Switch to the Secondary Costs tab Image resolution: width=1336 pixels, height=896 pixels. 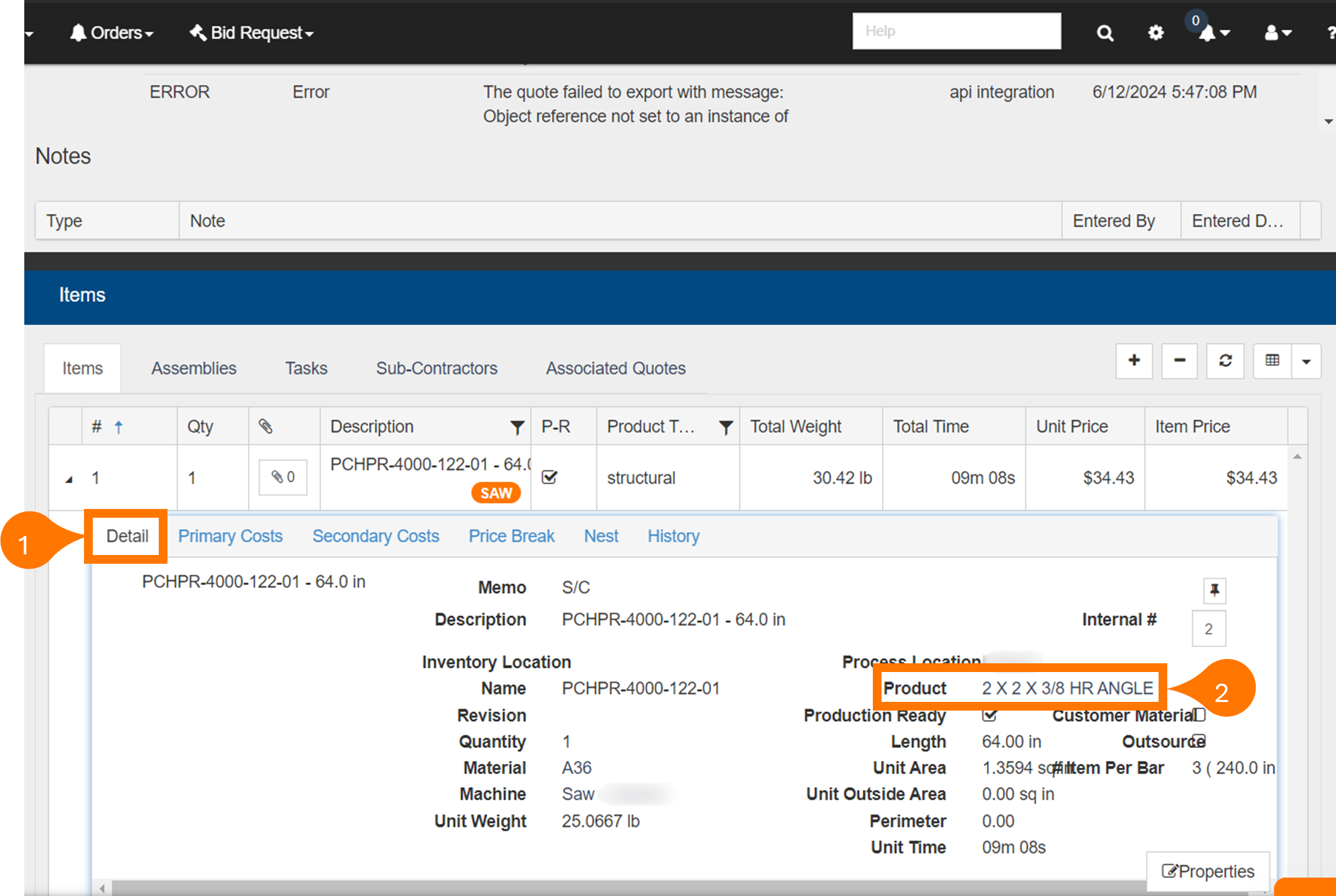point(376,536)
